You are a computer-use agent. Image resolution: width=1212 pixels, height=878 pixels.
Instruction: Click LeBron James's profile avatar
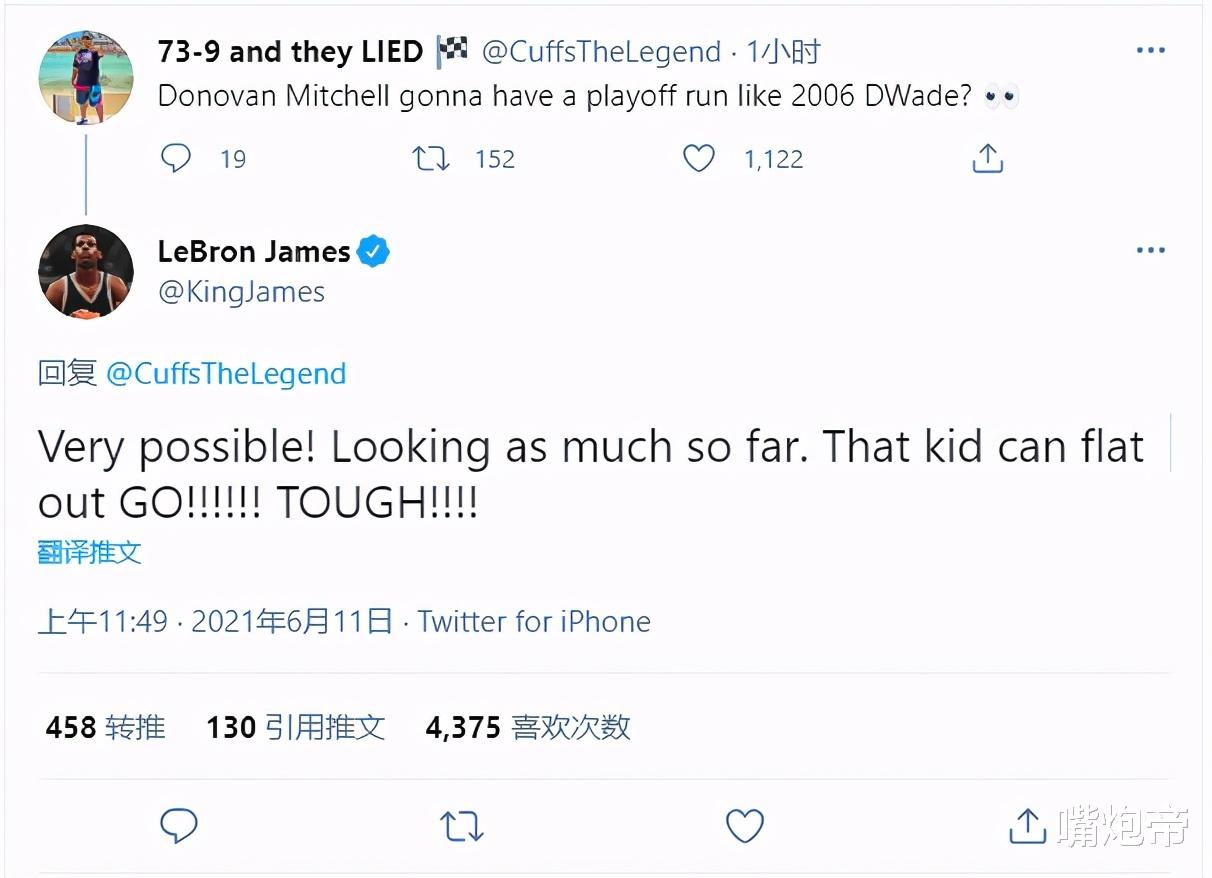pos(85,271)
